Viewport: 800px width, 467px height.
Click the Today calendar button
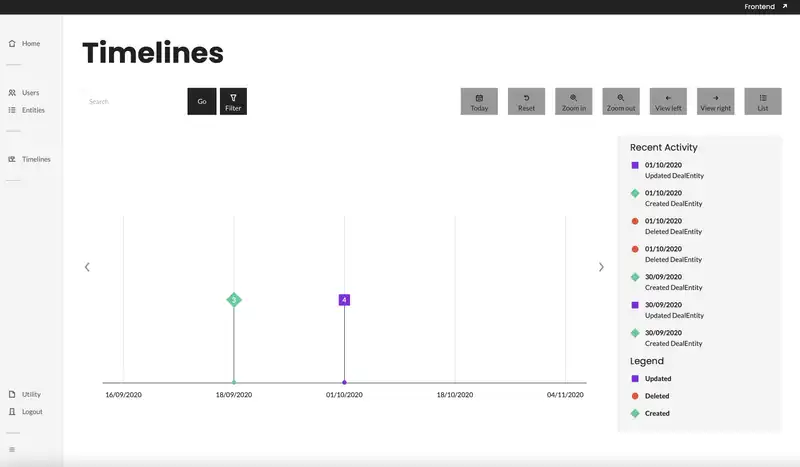[479, 101]
